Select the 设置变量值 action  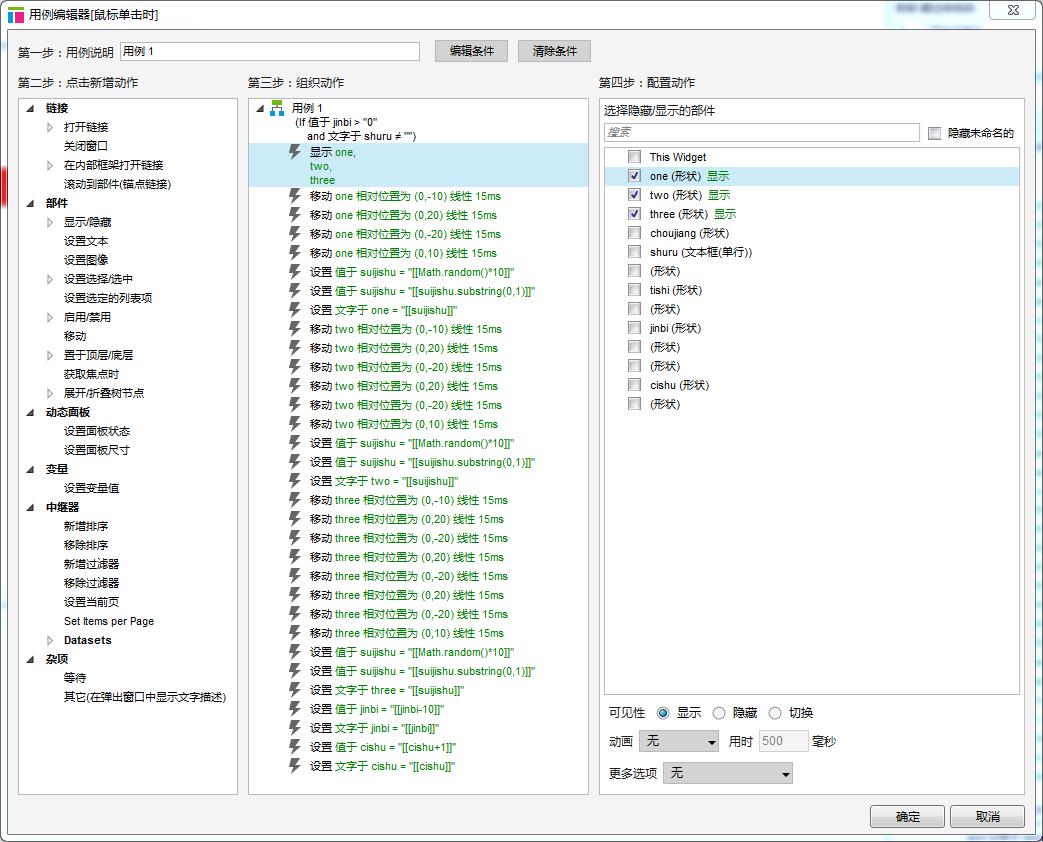(x=92, y=488)
